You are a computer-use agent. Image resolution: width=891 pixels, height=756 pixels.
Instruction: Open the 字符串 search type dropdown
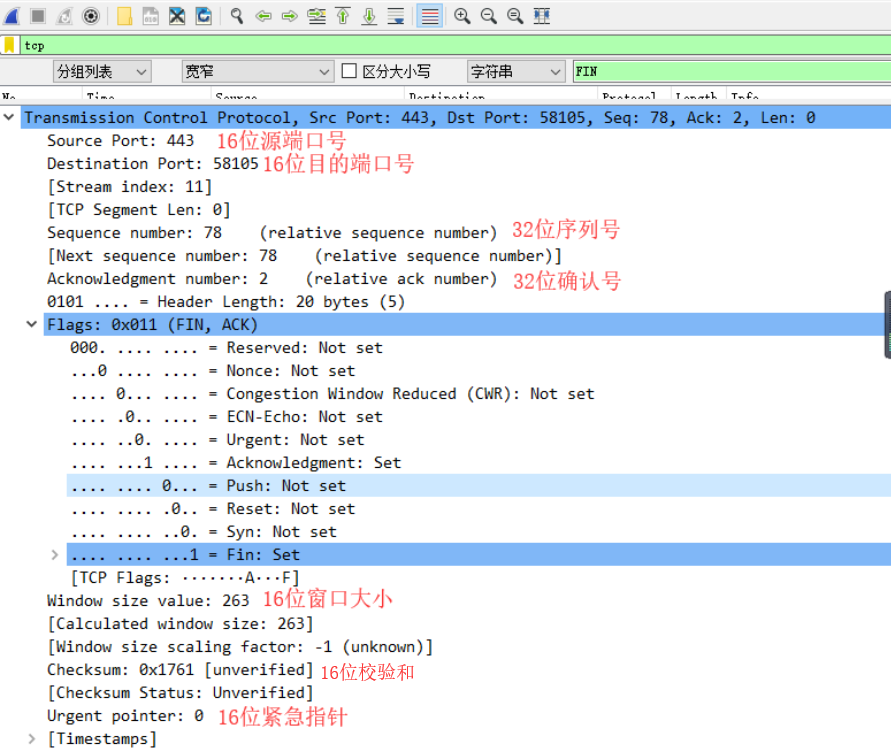click(x=516, y=72)
